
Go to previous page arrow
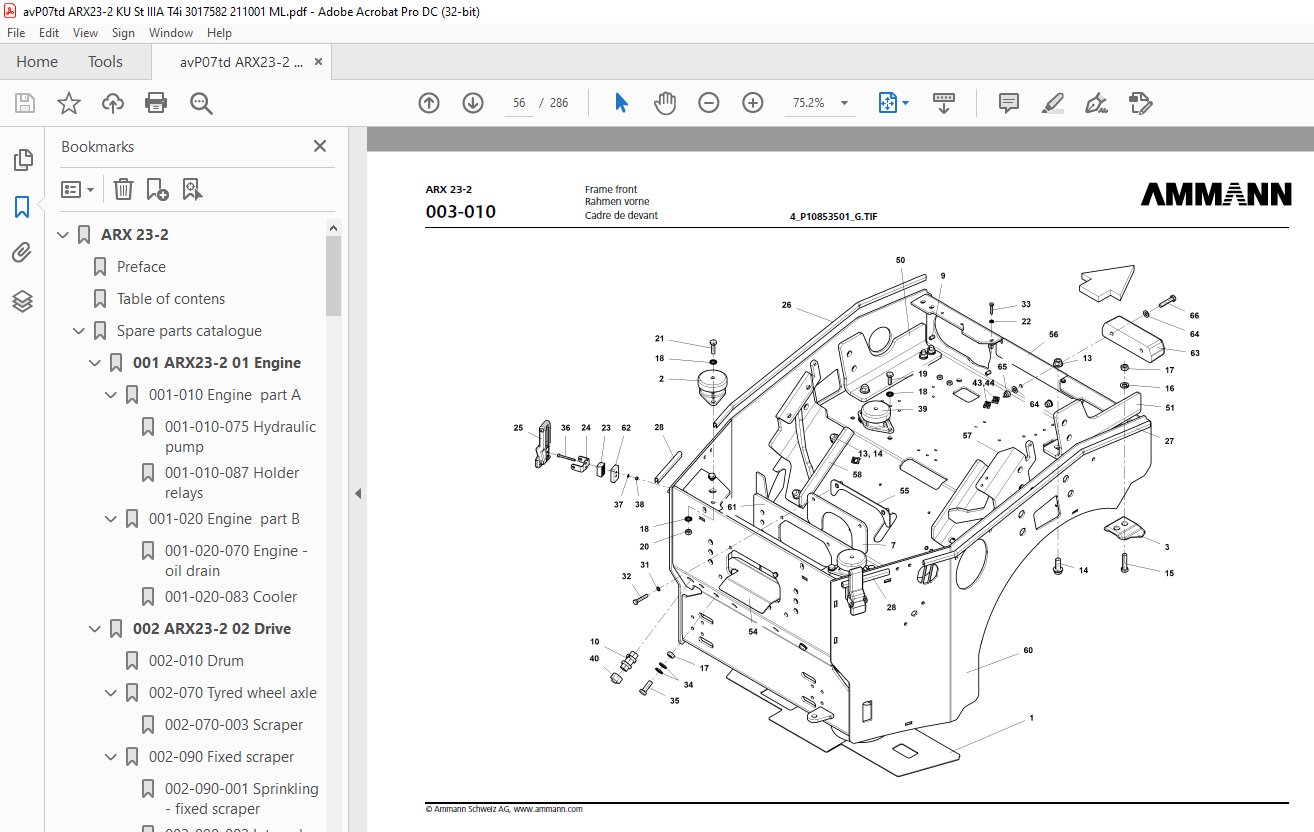point(429,103)
